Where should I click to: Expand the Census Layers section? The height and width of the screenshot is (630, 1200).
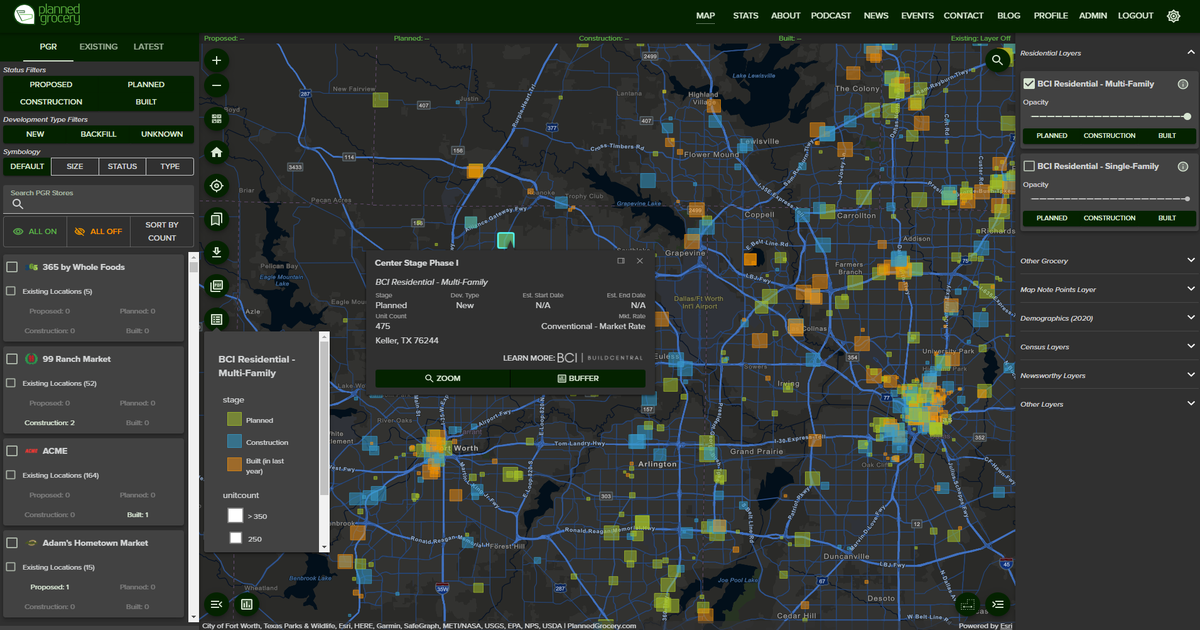coord(1108,346)
